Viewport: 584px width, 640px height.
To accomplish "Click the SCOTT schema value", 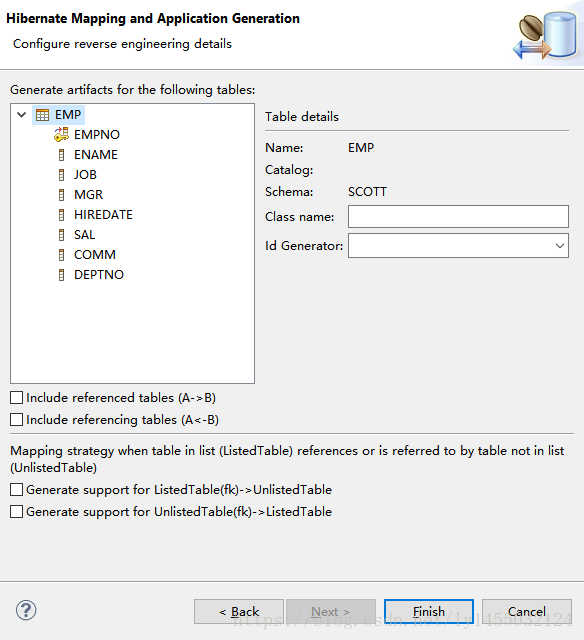I will pyautogui.click(x=367, y=192).
